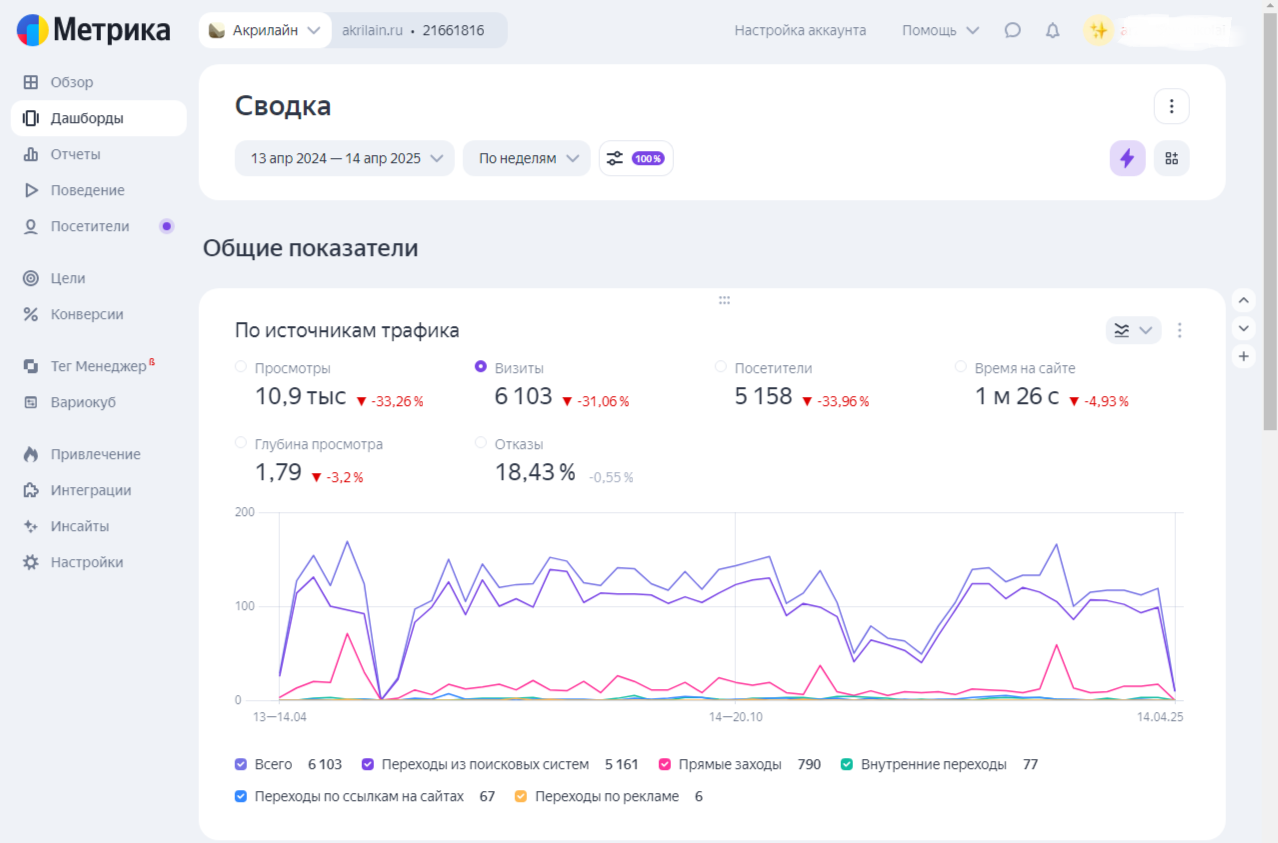Open the chat bubble icon
The image size is (1278, 843).
pyautogui.click(x=1012, y=30)
